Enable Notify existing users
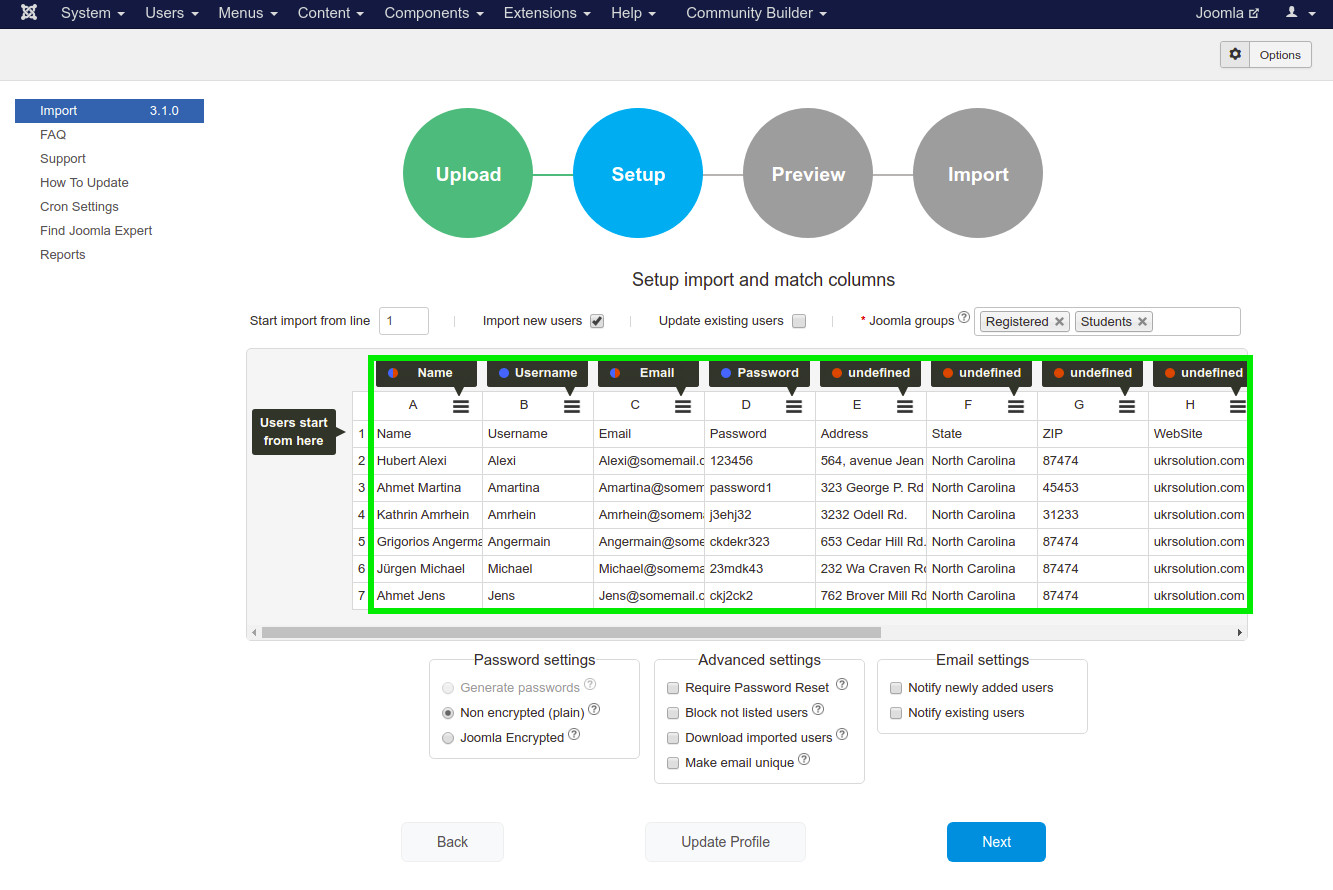Viewport: 1333px width, 890px height. coord(896,713)
